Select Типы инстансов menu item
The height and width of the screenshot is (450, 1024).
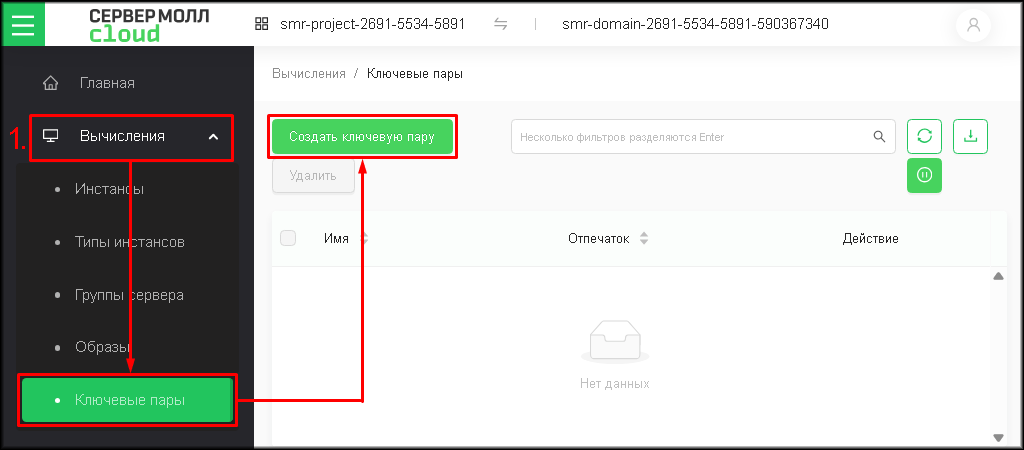tap(129, 242)
